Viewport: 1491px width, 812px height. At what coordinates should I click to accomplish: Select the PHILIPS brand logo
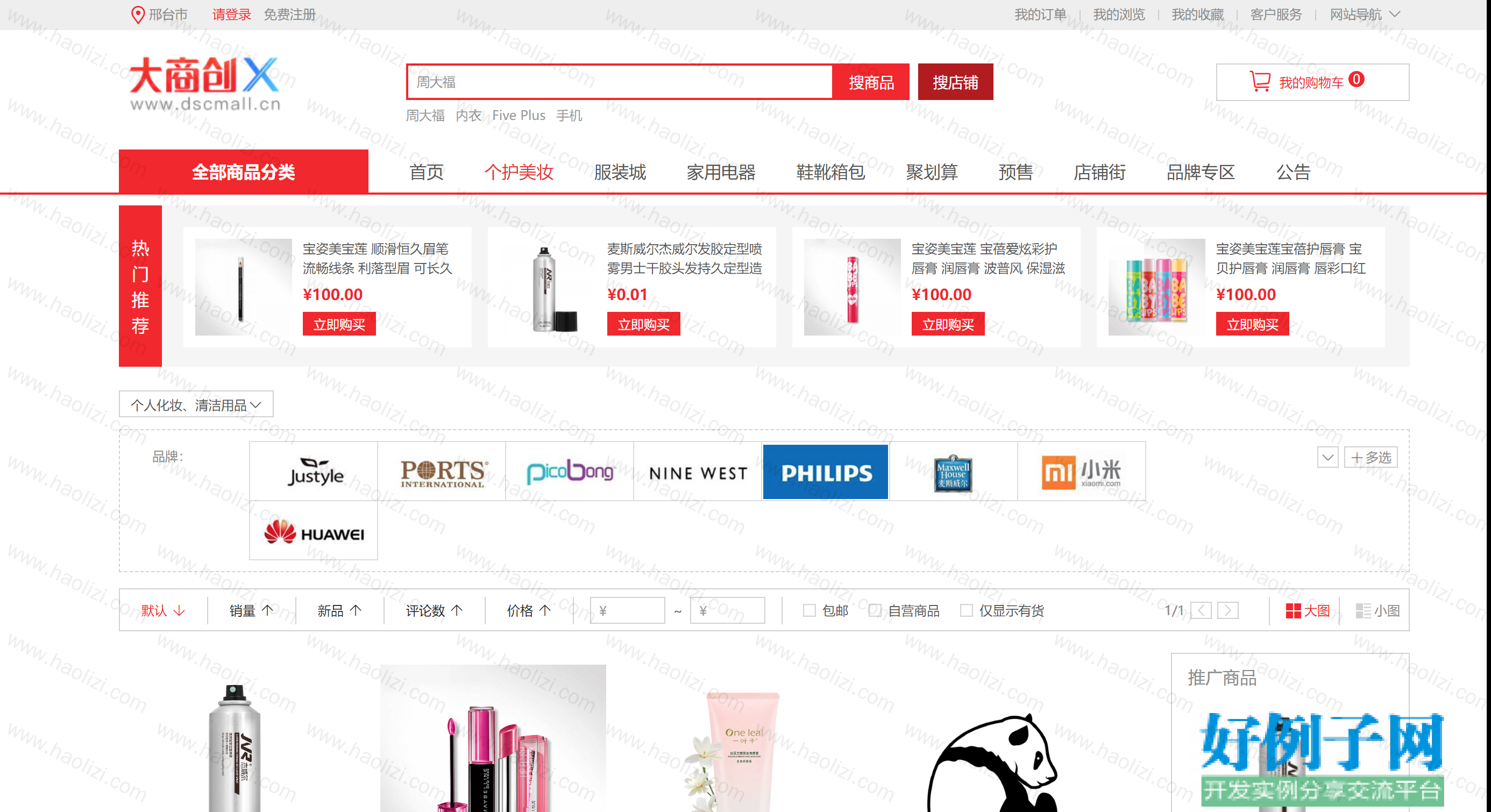click(826, 471)
